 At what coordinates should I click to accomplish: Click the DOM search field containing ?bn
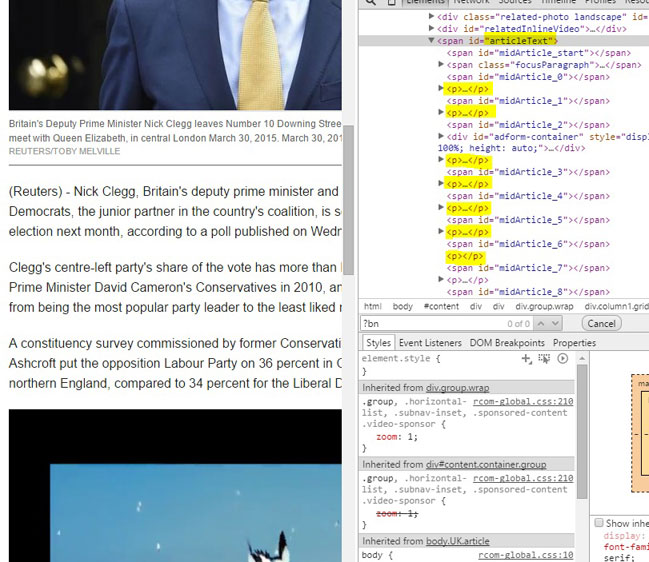(434, 323)
